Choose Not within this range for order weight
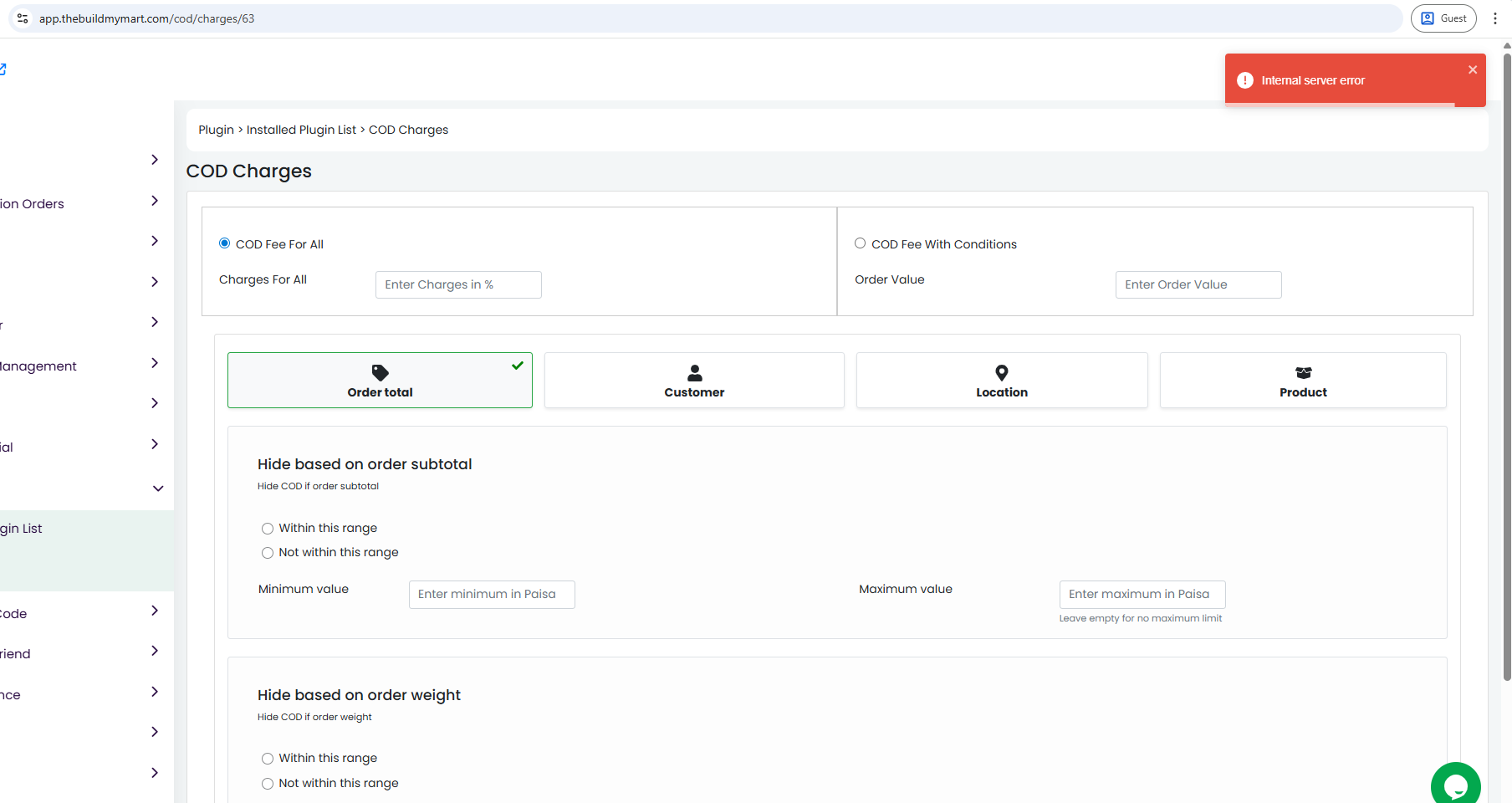Screen dimensions: 1512x803 click(268, 784)
